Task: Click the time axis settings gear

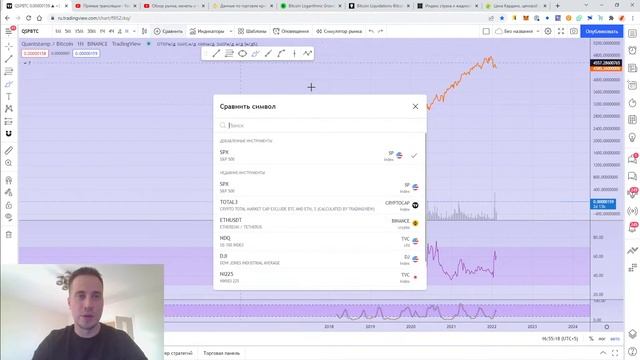Action: tap(607, 327)
